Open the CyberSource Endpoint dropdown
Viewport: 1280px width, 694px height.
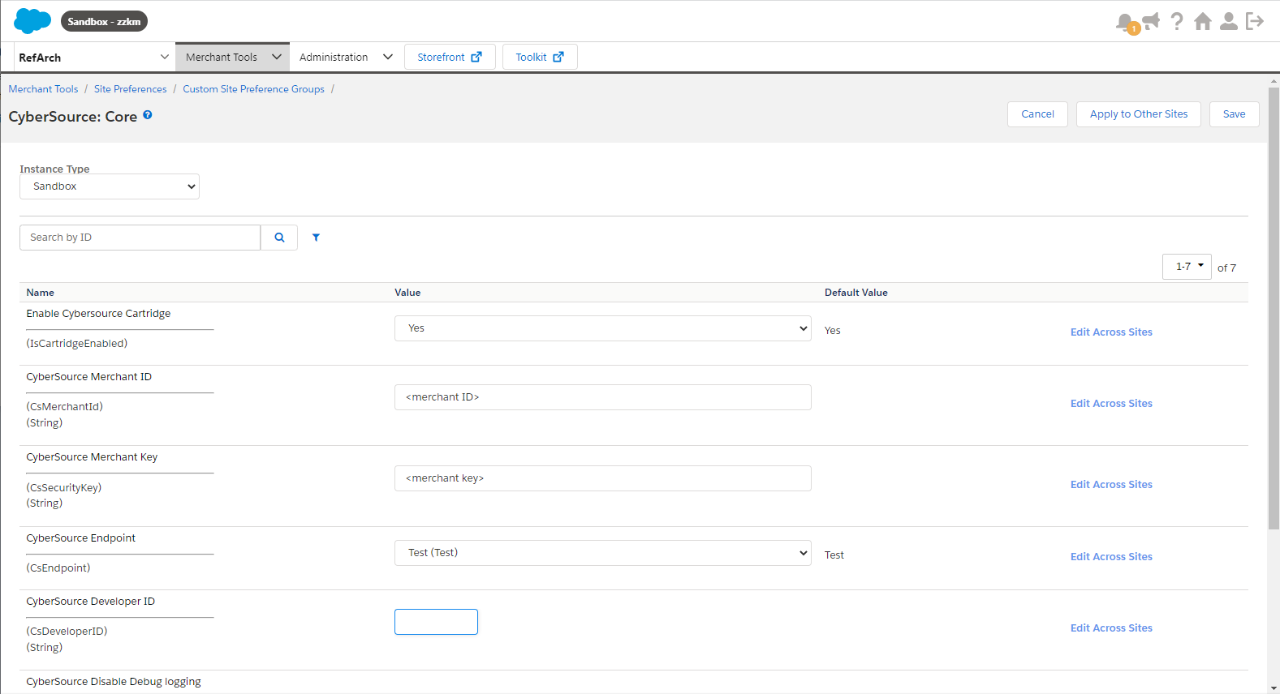pos(602,553)
